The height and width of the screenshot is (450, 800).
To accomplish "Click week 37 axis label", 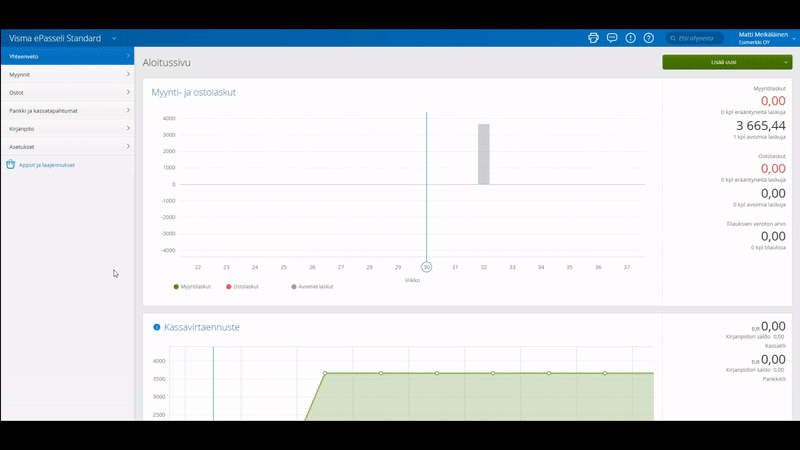I will tap(627, 267).
